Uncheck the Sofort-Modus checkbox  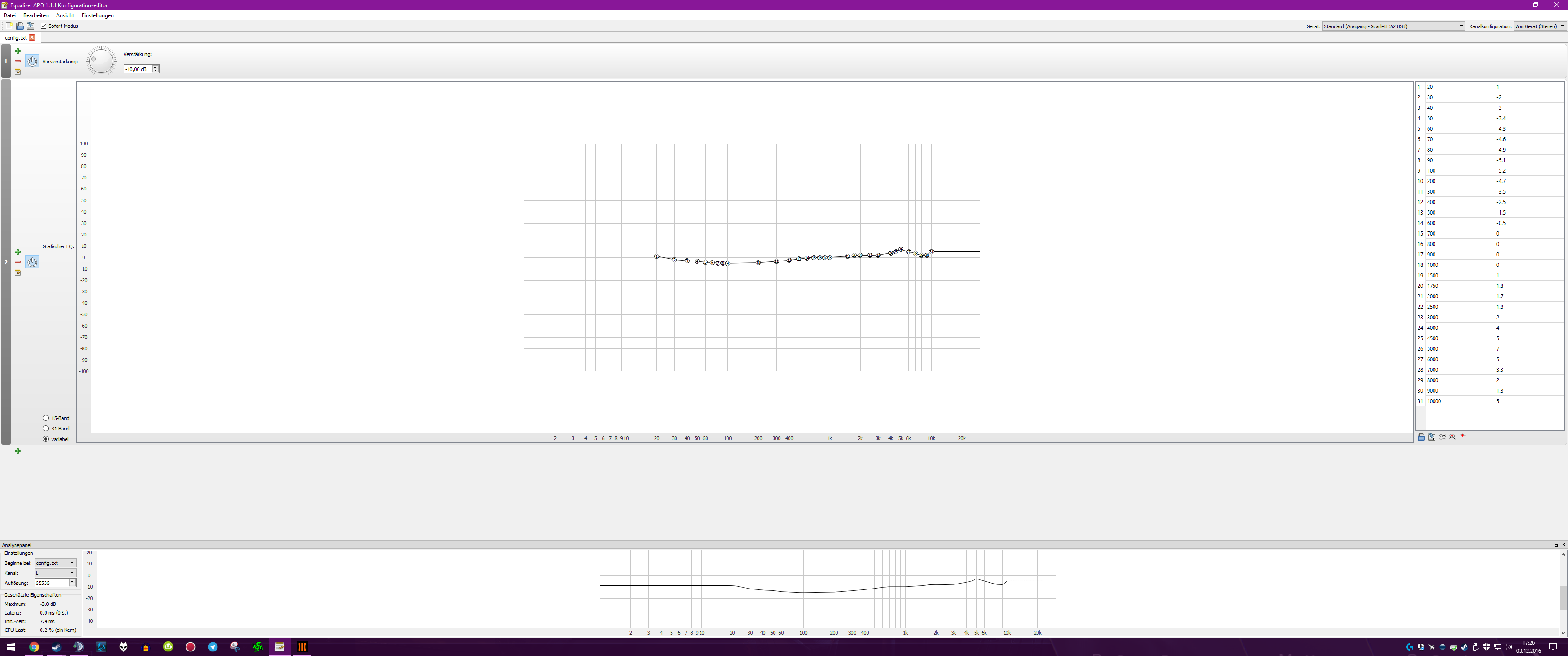pyautogui.click(x=44, y=26)
